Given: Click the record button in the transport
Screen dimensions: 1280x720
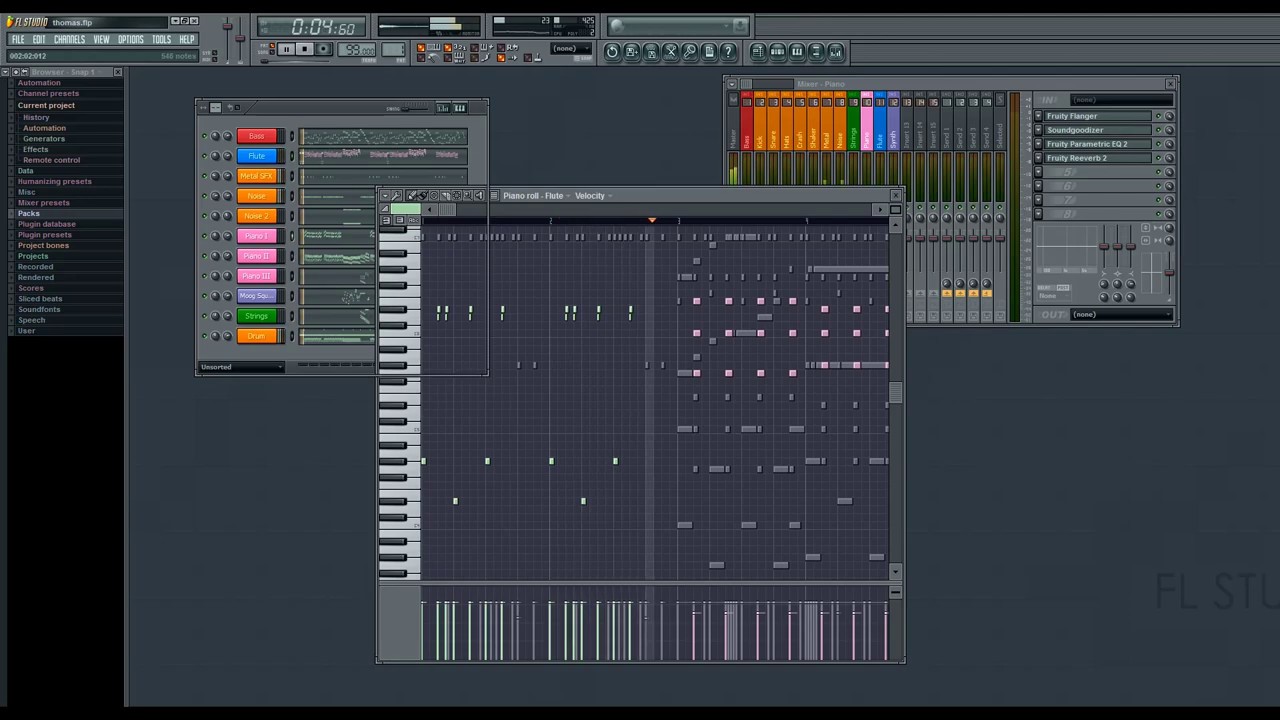Looking at the screenshot, I should tap(323, 49).
